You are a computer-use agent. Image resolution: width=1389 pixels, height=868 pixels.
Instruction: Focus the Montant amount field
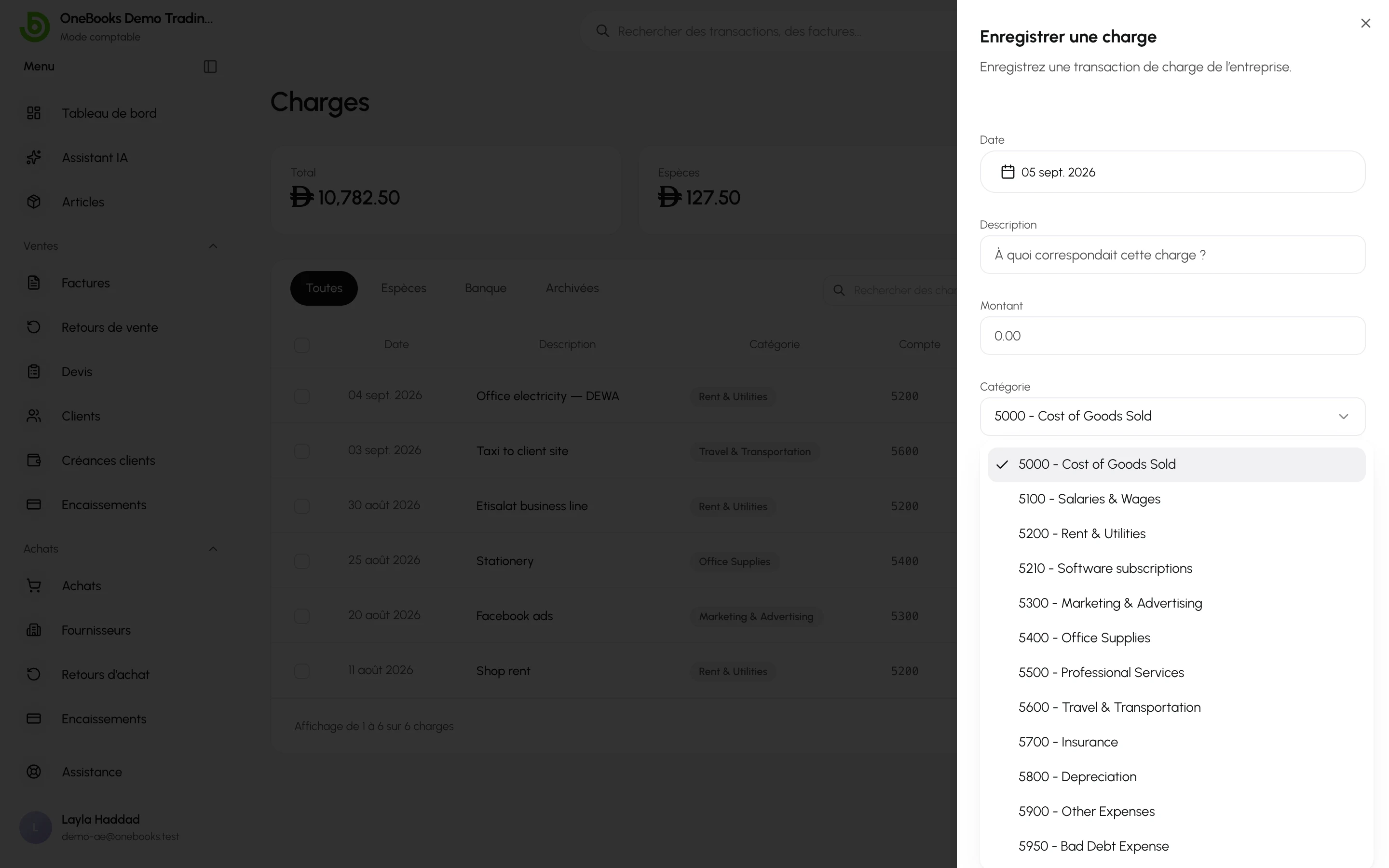point(1172,336)
